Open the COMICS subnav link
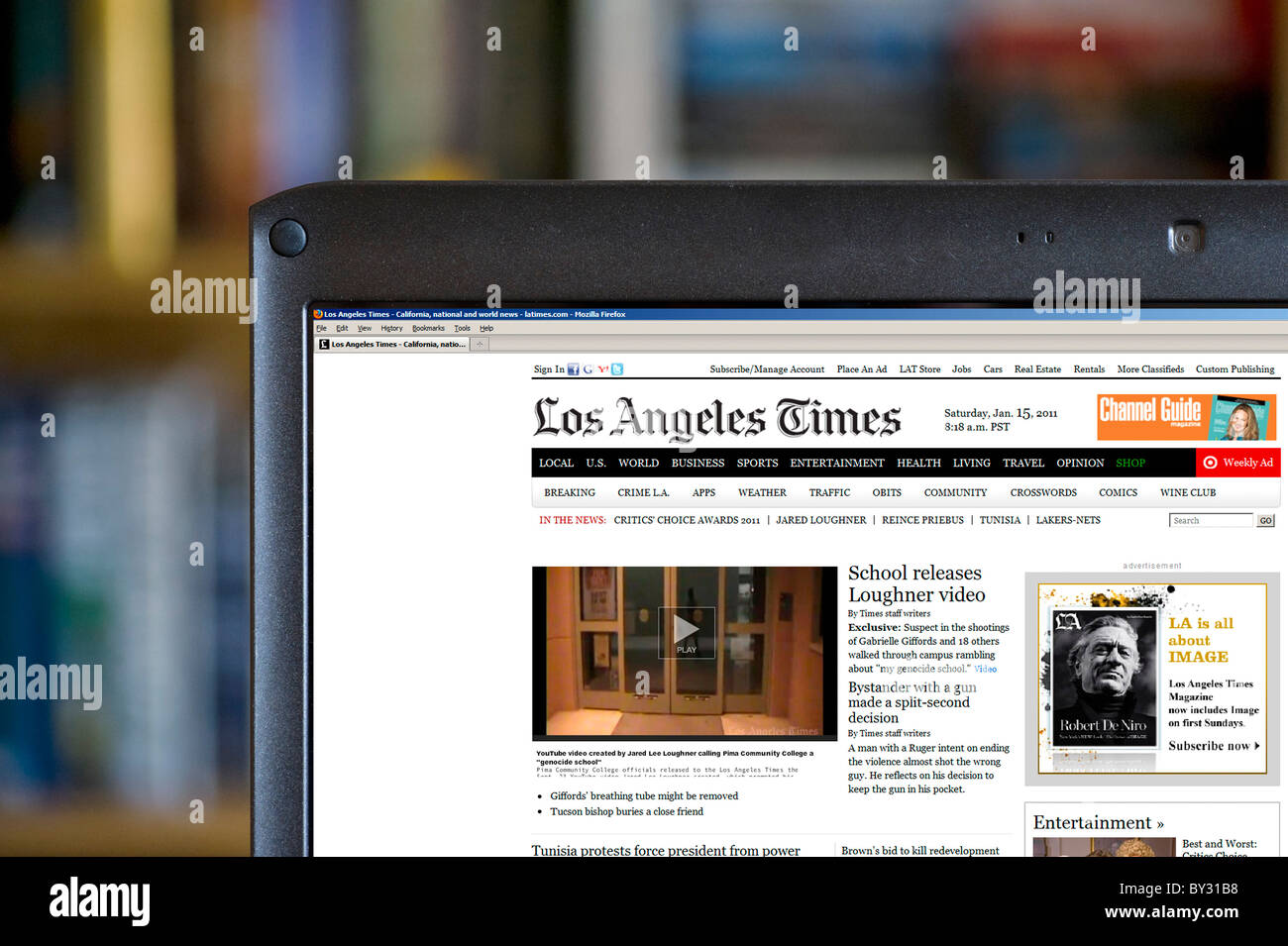The image size is (1288, 946). tap(1118, 492)
